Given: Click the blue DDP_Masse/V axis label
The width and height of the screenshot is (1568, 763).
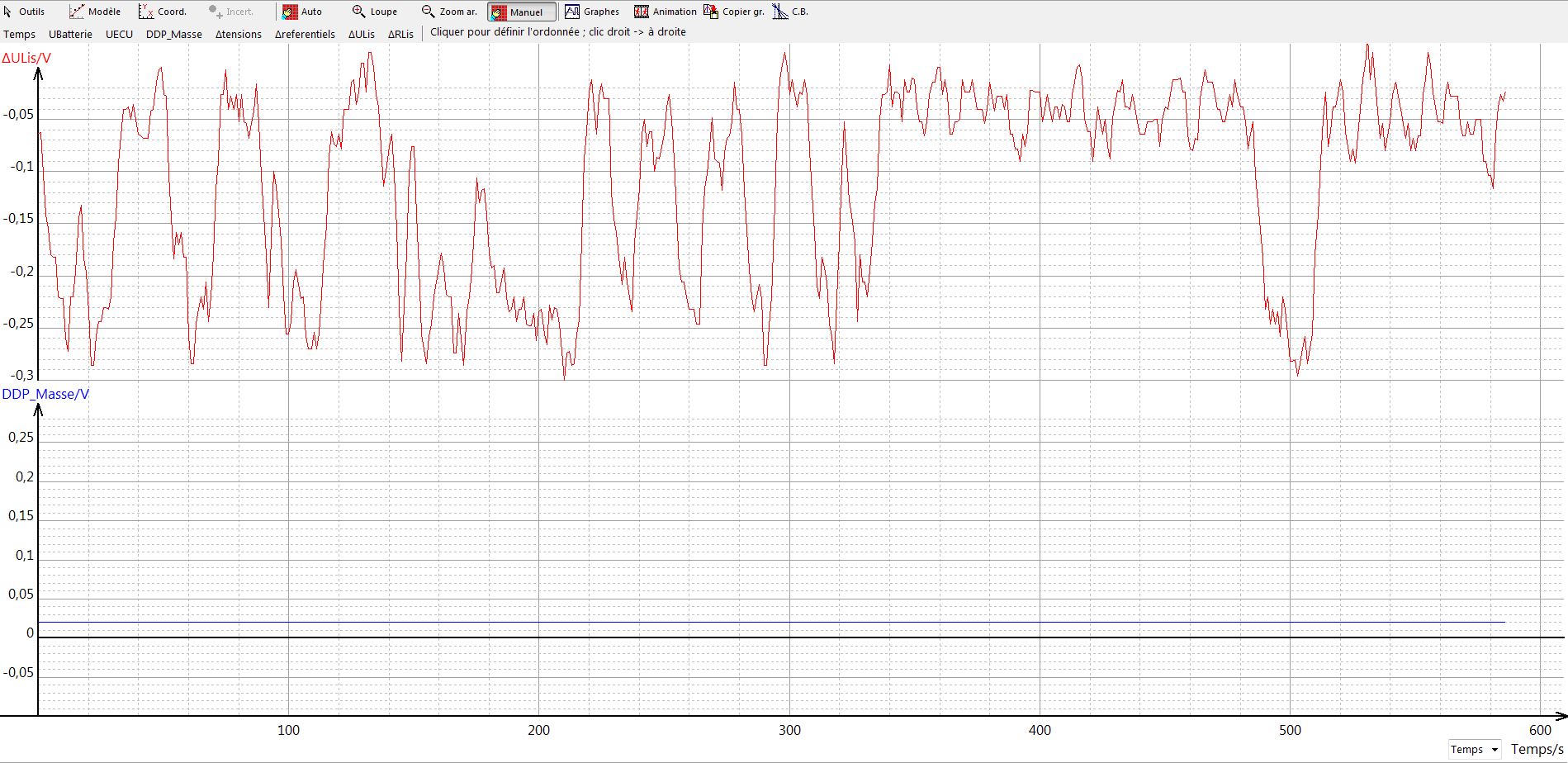Looking at the screenshot, I should point(45,394).
